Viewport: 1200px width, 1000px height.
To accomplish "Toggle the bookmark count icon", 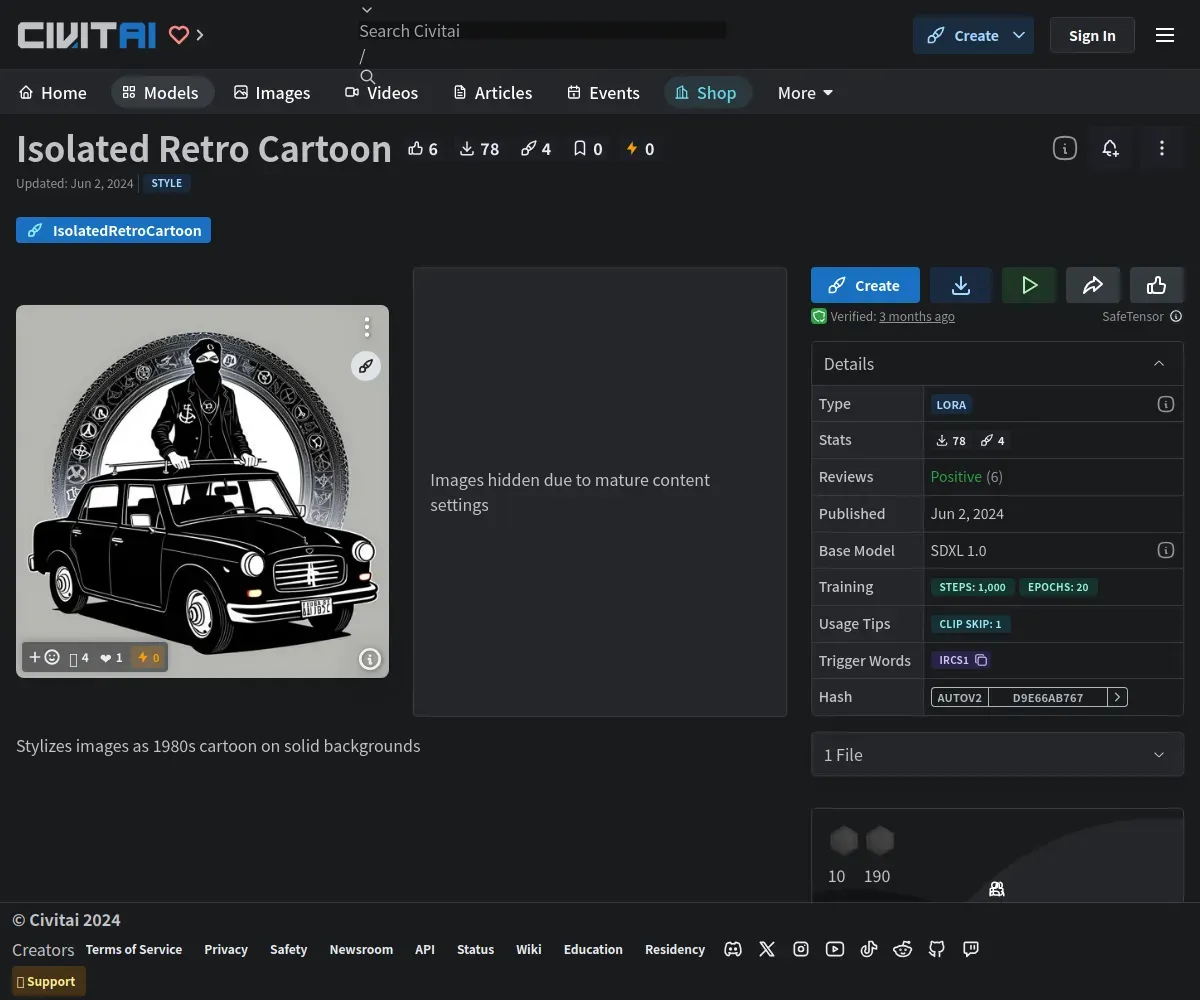I will pyautogui.click(x=587, y=149).
